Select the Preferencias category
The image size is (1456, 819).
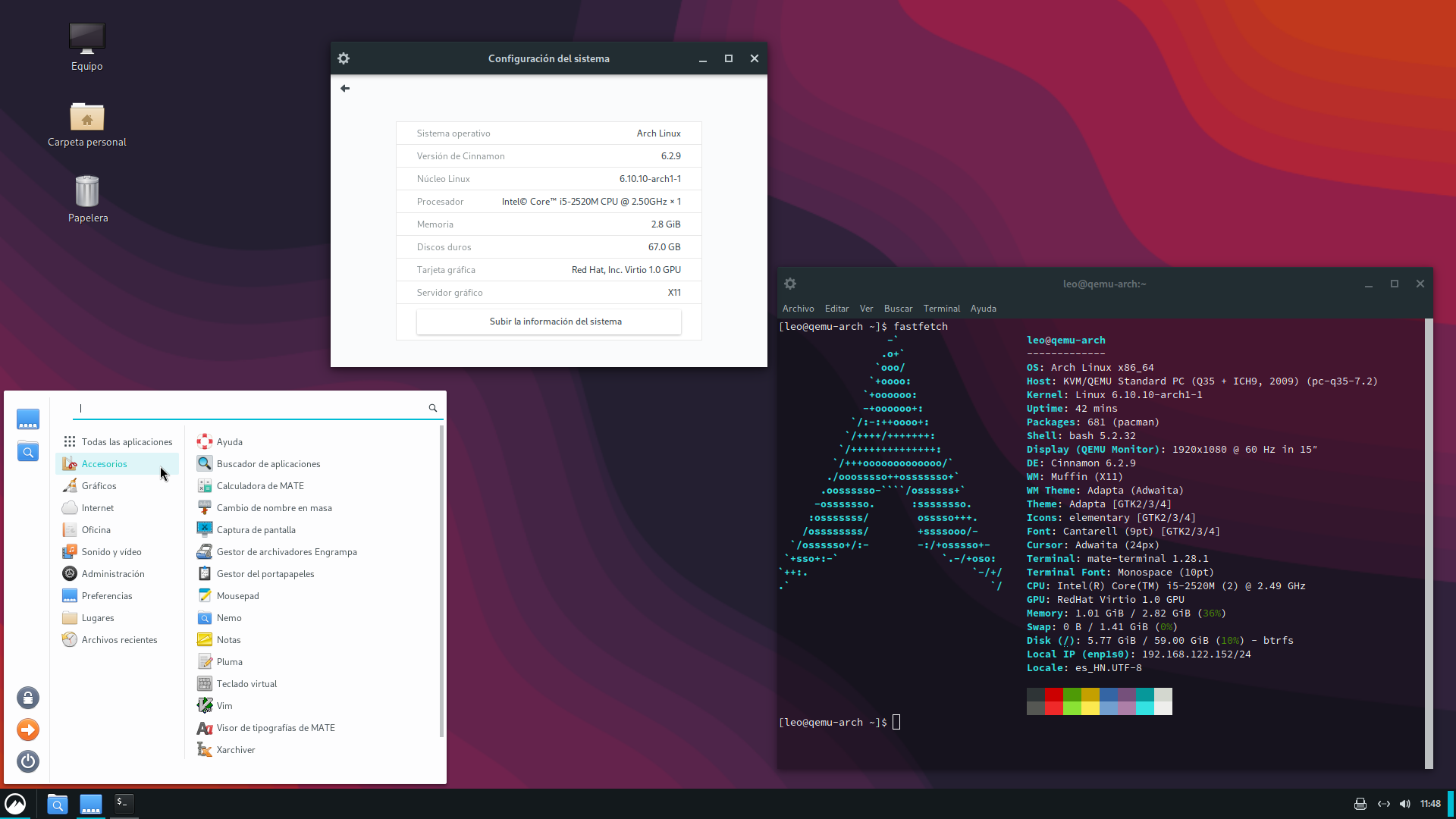tap(118, 596)
